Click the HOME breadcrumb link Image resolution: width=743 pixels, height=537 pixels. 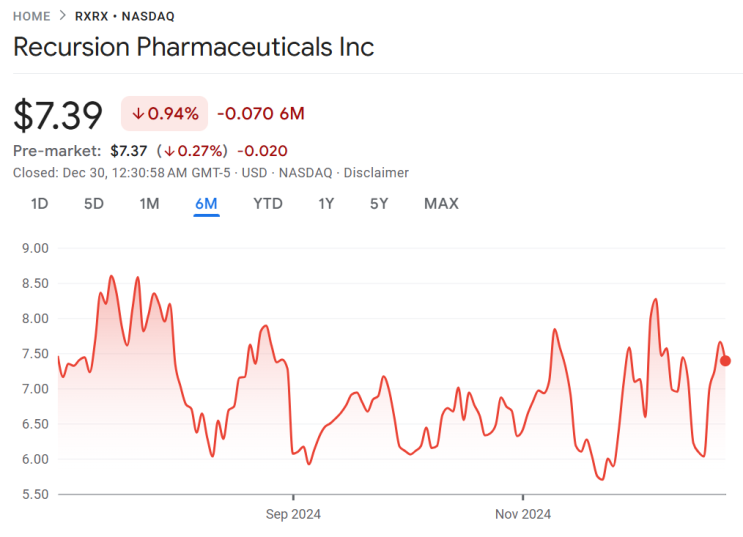coord(32,16)
